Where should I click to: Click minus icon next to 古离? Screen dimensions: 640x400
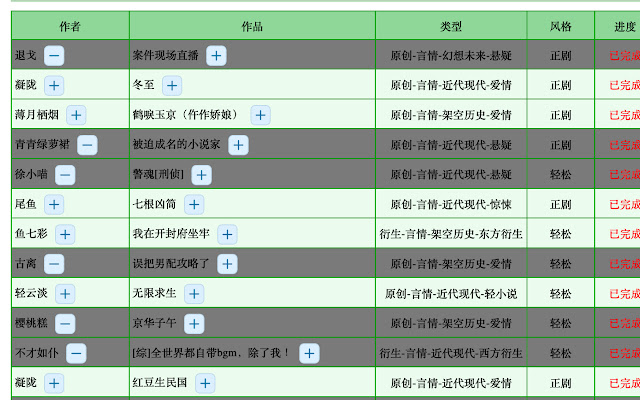(54, 264)
